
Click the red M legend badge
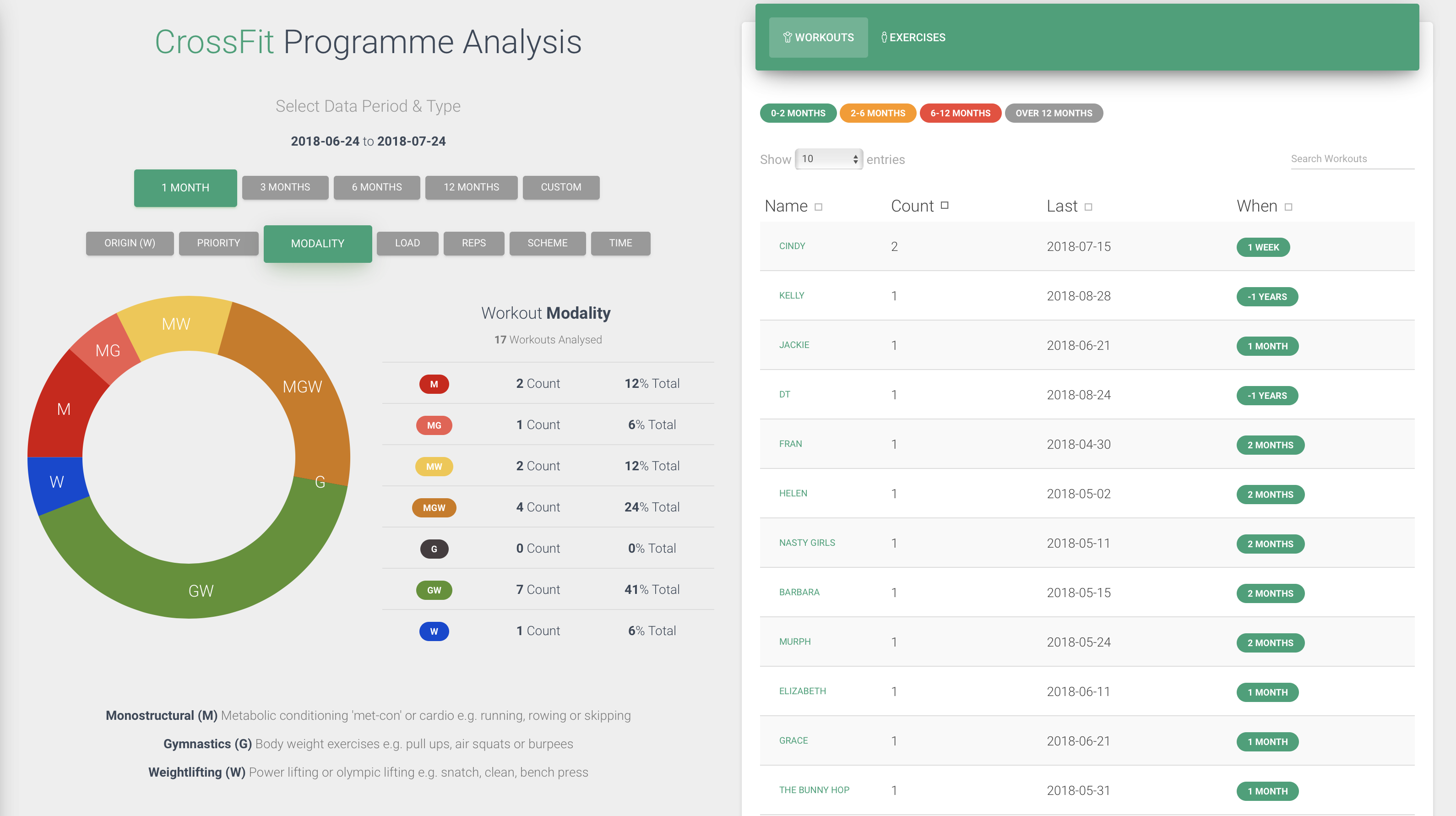[x=434, y=384]
